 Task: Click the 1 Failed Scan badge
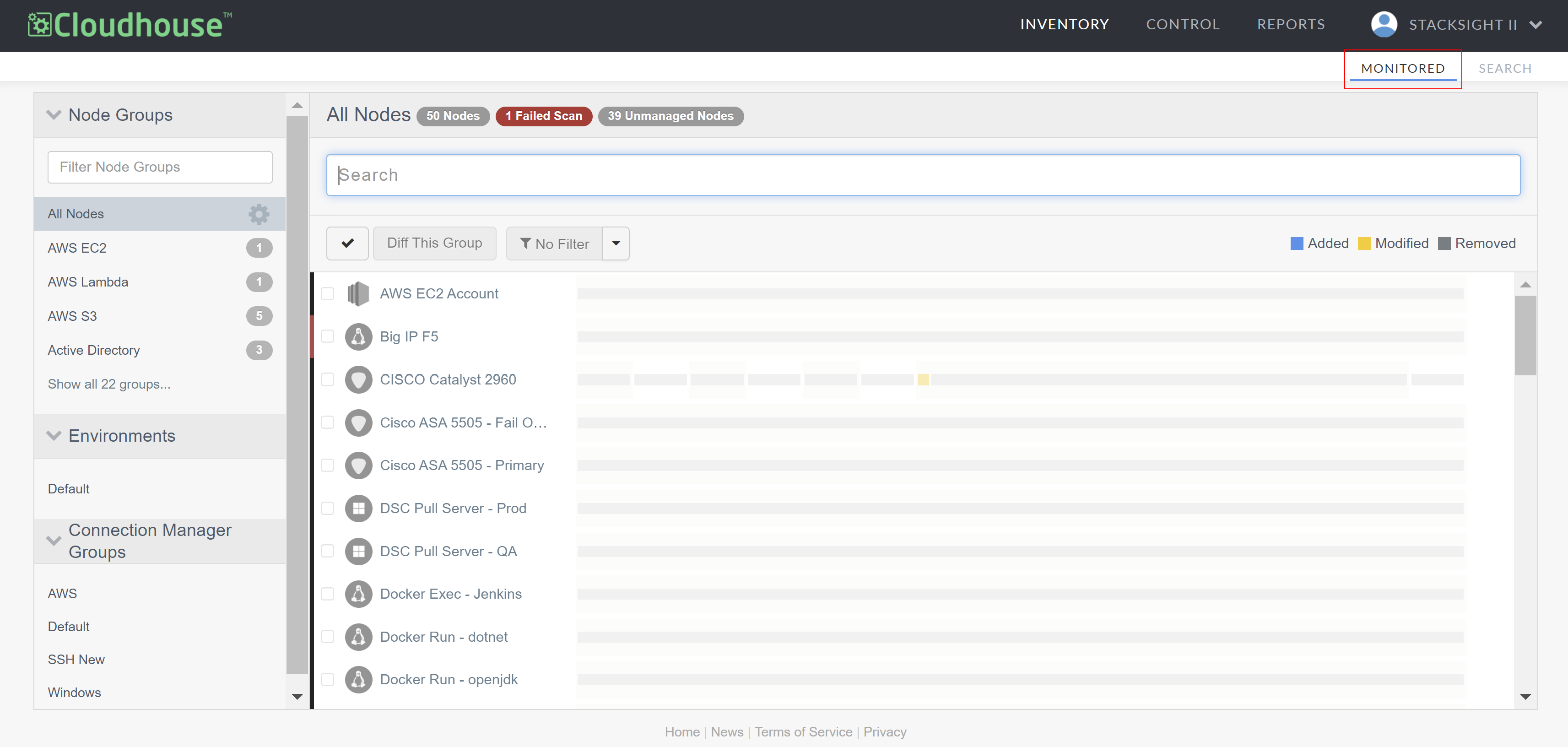544,116
